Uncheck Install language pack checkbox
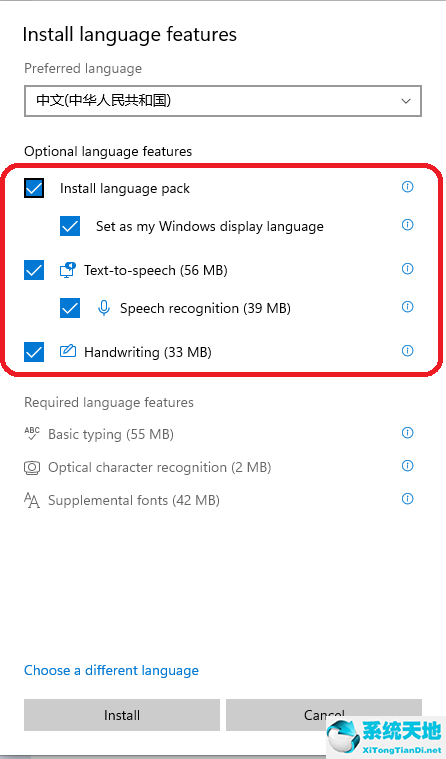The width and height of the screenshot is (446, 759). (34, 188)
